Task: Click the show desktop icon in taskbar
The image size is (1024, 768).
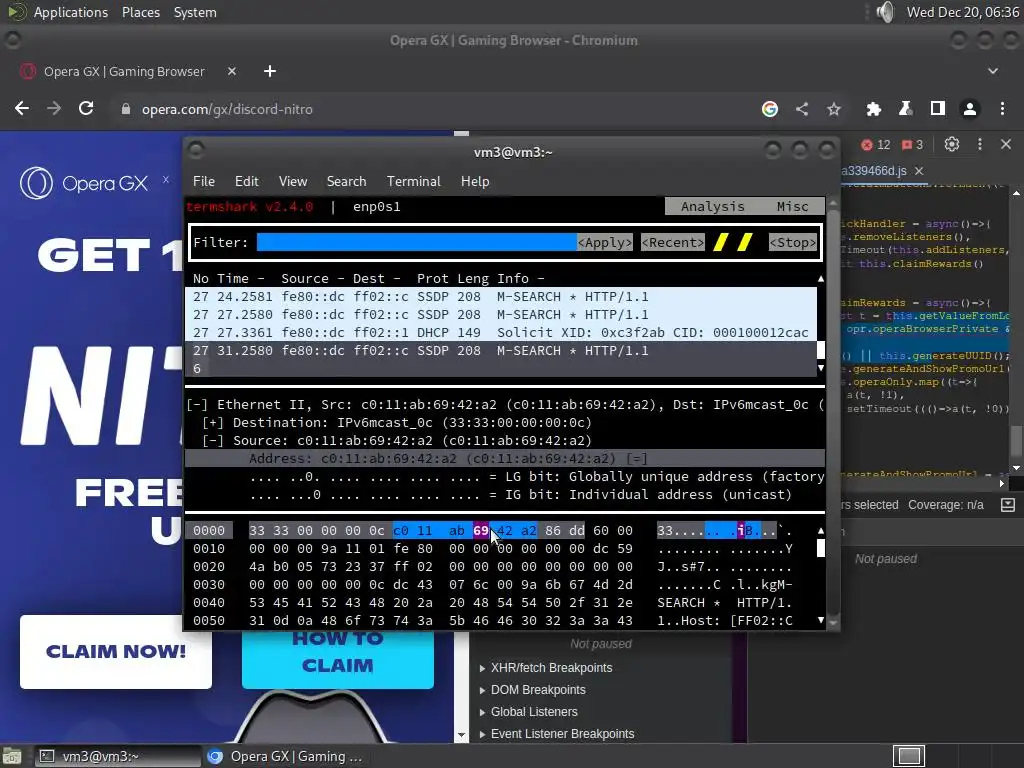Action: click(12, 756)
